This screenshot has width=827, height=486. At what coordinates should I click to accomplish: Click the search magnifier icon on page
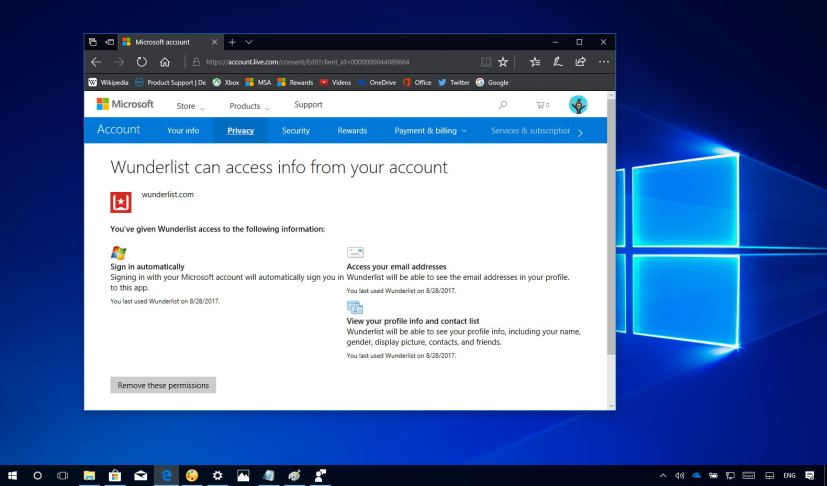tap(503, 105)
